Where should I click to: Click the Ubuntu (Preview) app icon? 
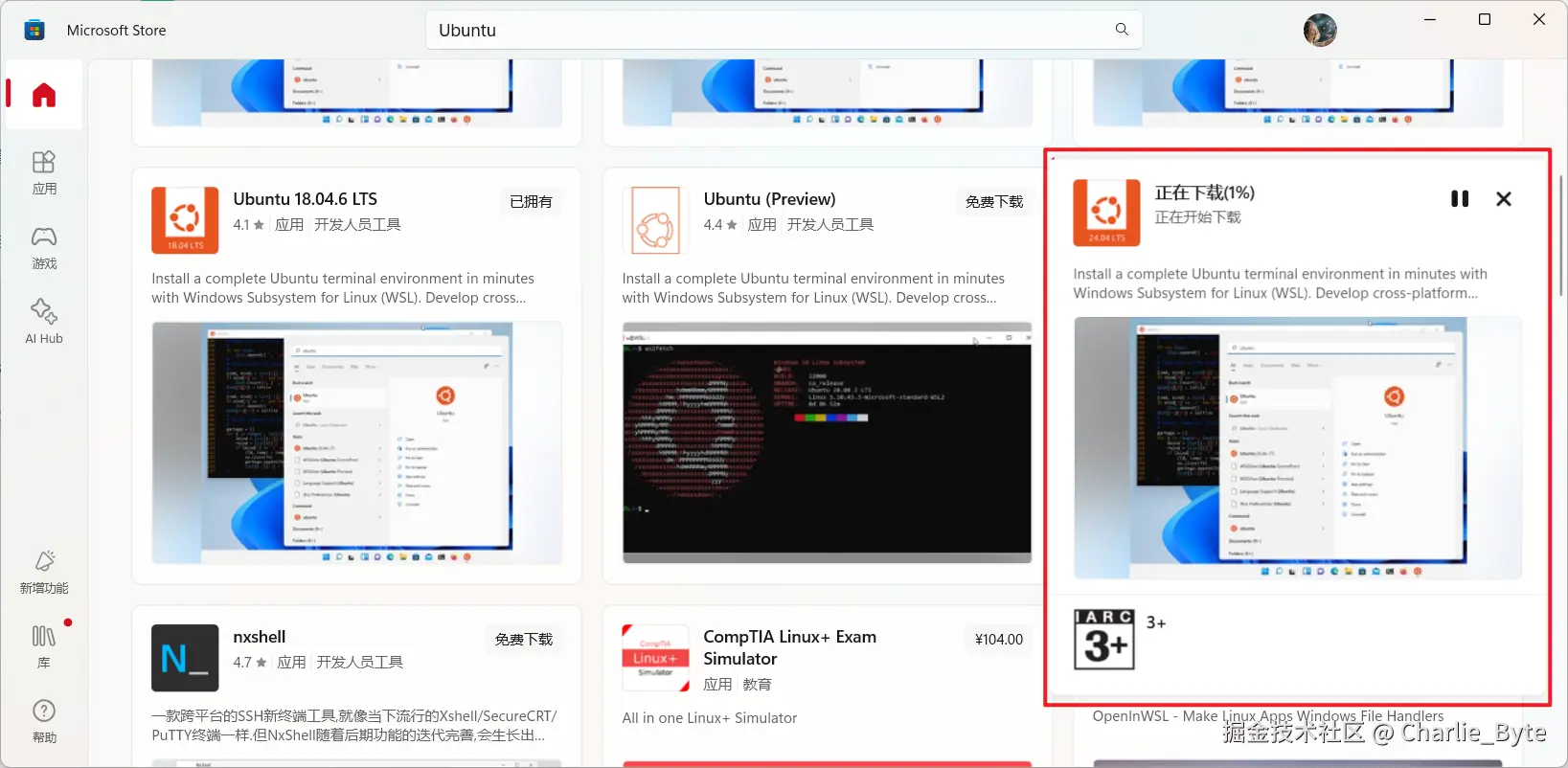pyautogui.click(x=655, y=220)
